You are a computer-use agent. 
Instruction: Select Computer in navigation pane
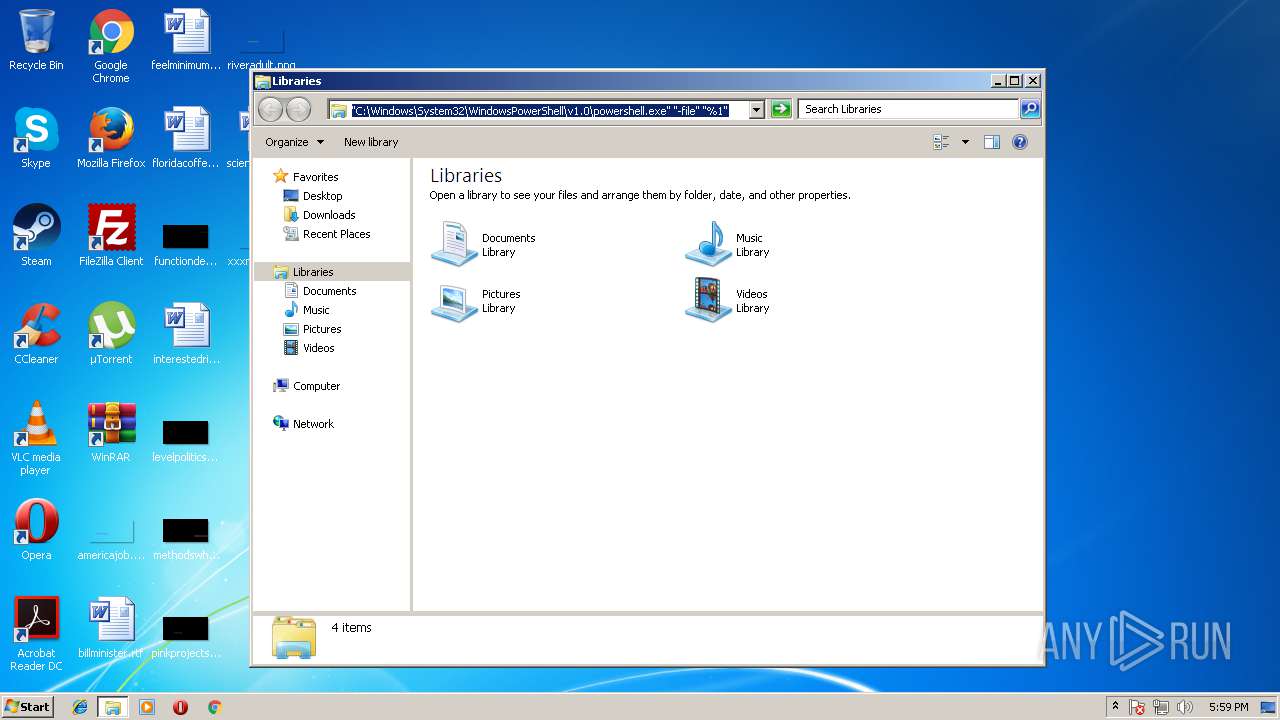click(307, 386)
